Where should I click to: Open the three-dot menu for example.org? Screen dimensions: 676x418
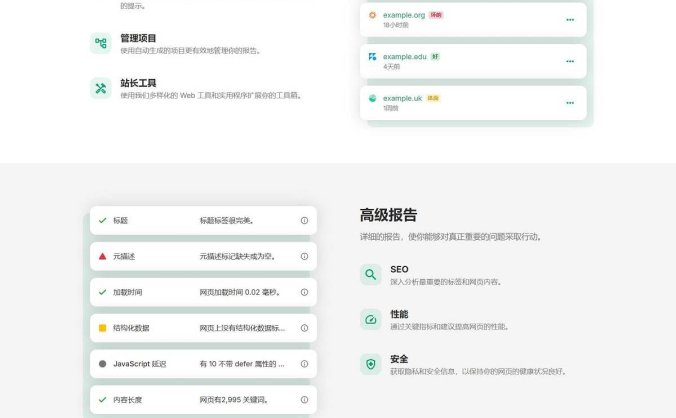click(570, 20)
